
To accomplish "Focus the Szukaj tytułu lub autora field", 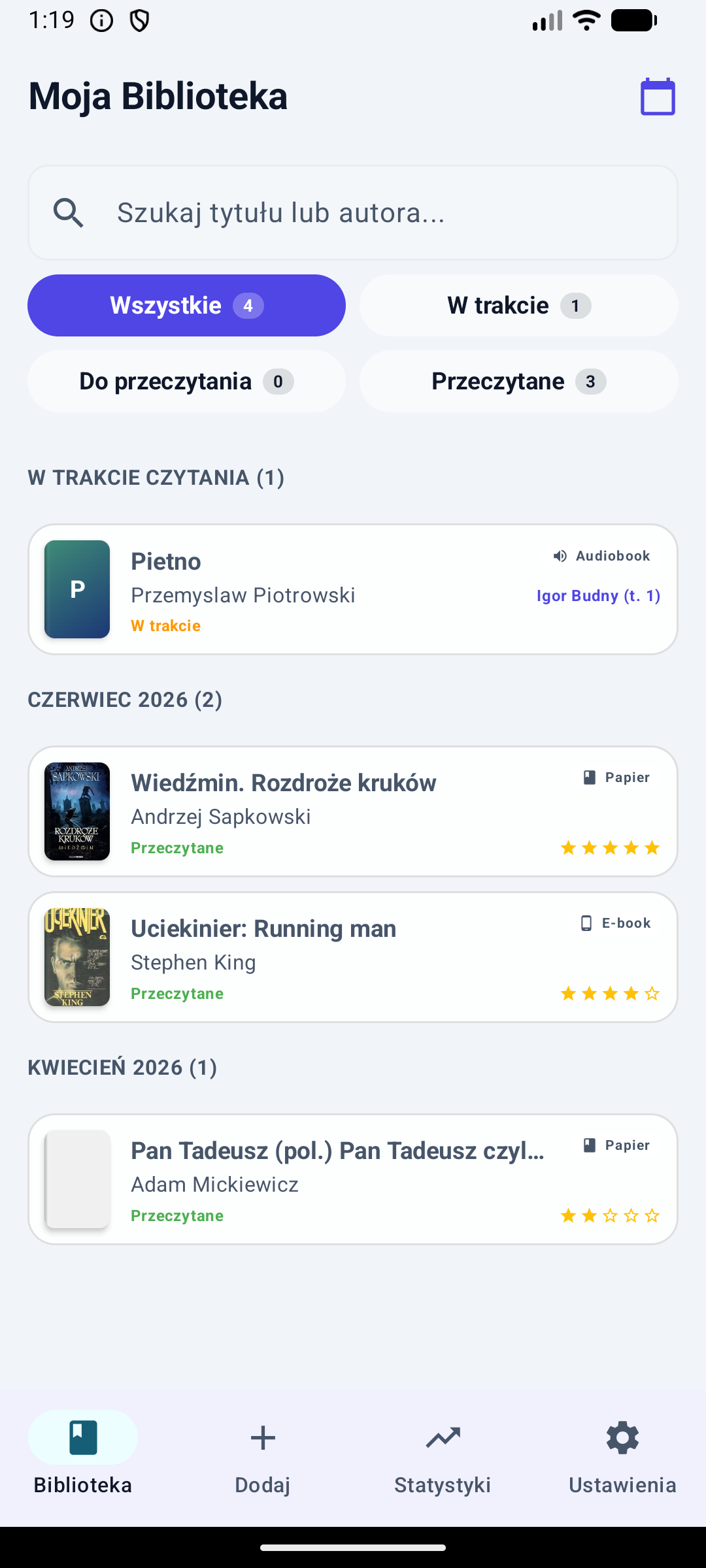I will (x=353, y=213).
